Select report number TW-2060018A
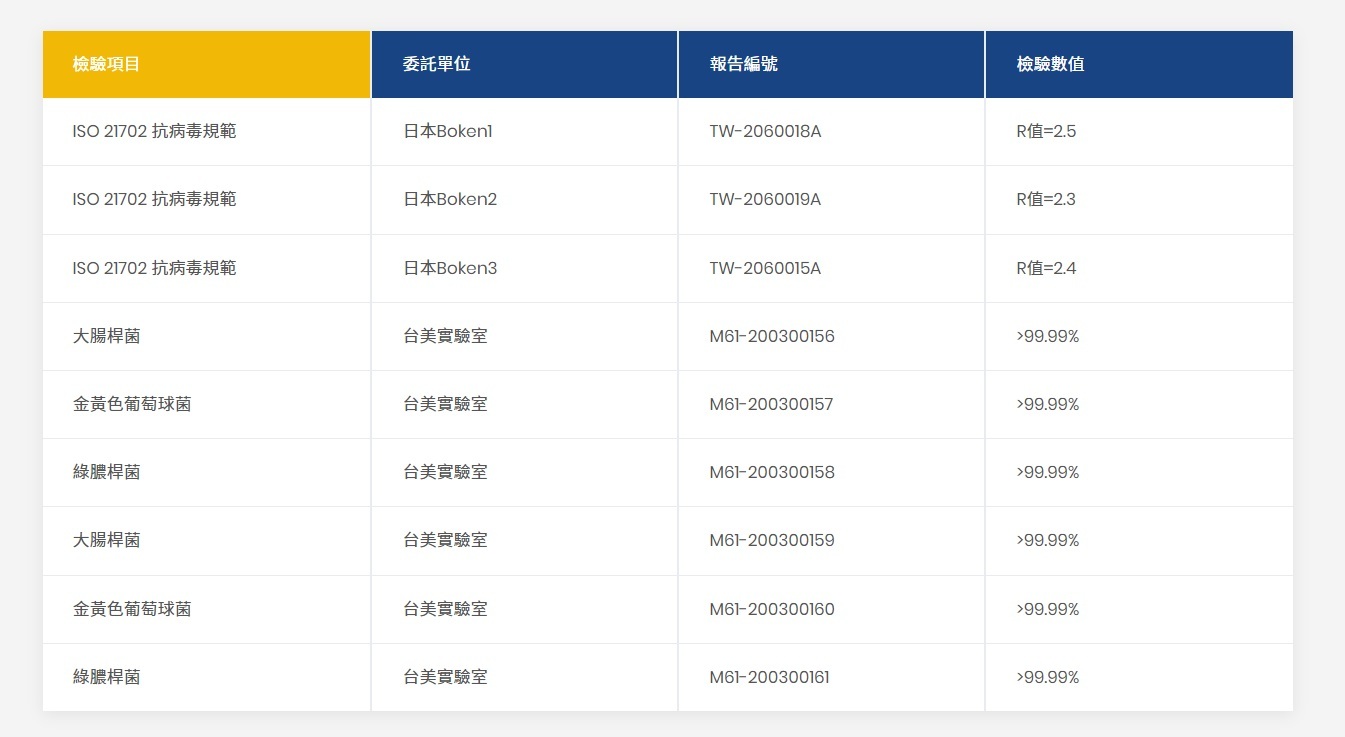Viewport: 1345px width, 737px height. 765,131
